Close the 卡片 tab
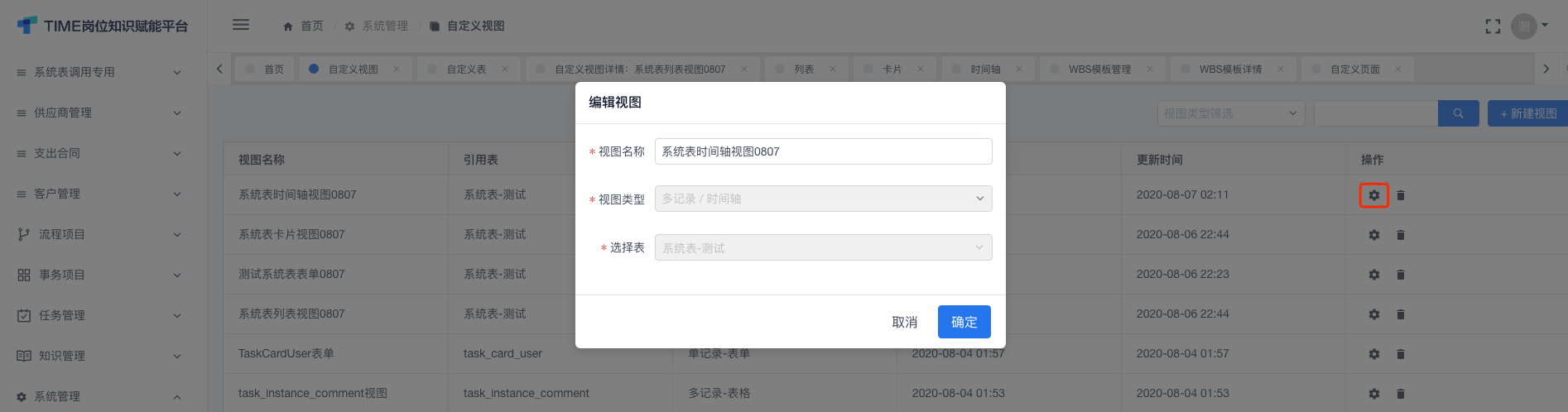The image size is (1568, 412). point(921,69)
